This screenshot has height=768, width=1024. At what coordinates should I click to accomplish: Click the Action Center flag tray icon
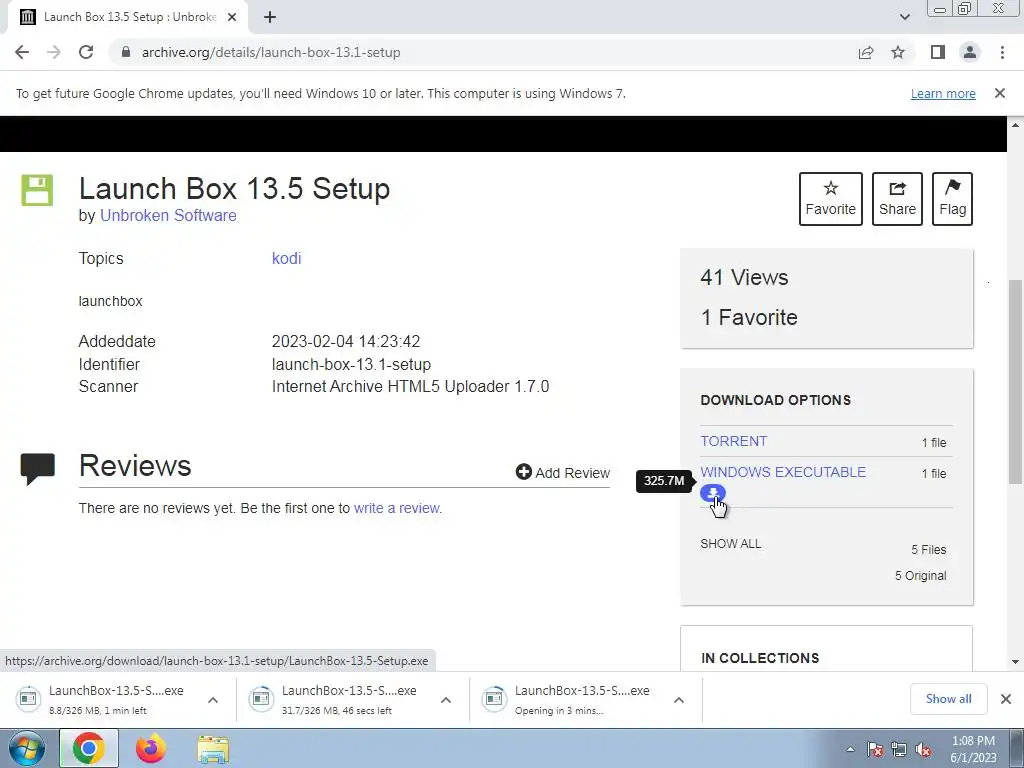click(875, 749)
